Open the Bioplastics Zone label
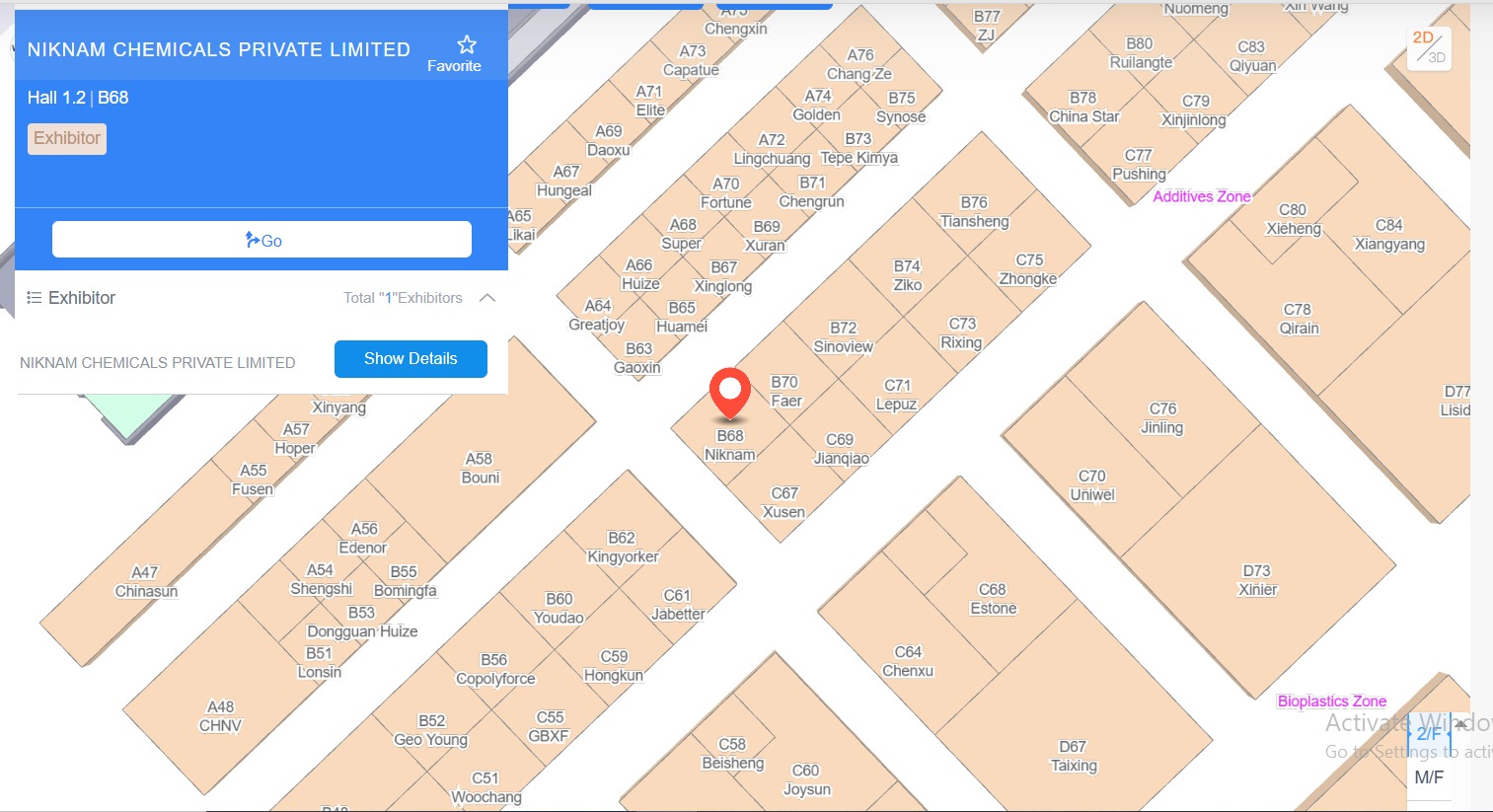Viewport: 1493px width, 812px height. click(x=1332, y=701)
